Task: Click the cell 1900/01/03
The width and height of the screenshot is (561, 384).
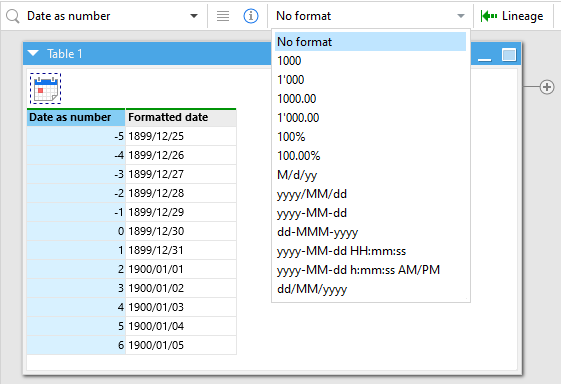Action: click(x=181, y=307)
